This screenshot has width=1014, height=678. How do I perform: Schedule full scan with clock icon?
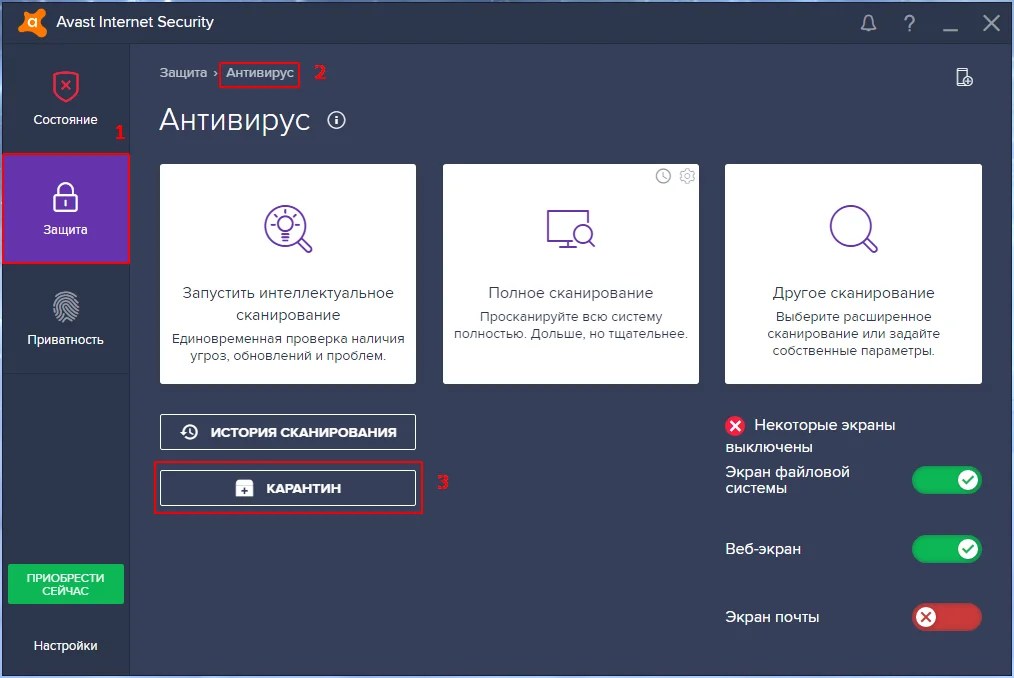663,176
